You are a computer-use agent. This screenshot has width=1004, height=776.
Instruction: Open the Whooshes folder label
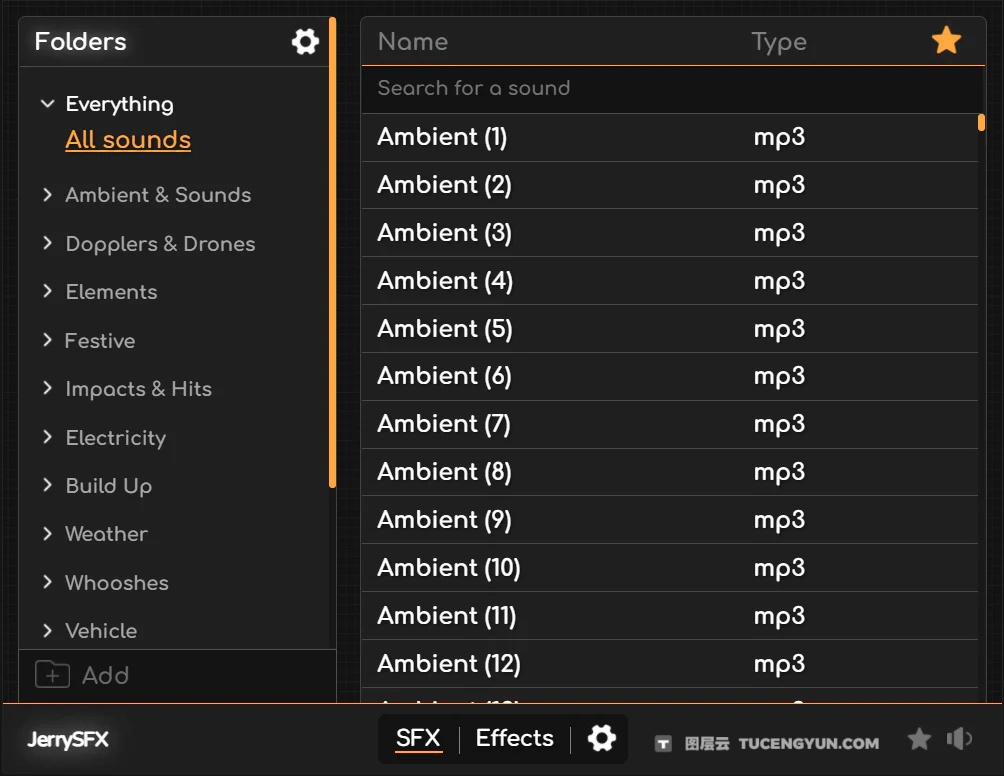point(117,583)
